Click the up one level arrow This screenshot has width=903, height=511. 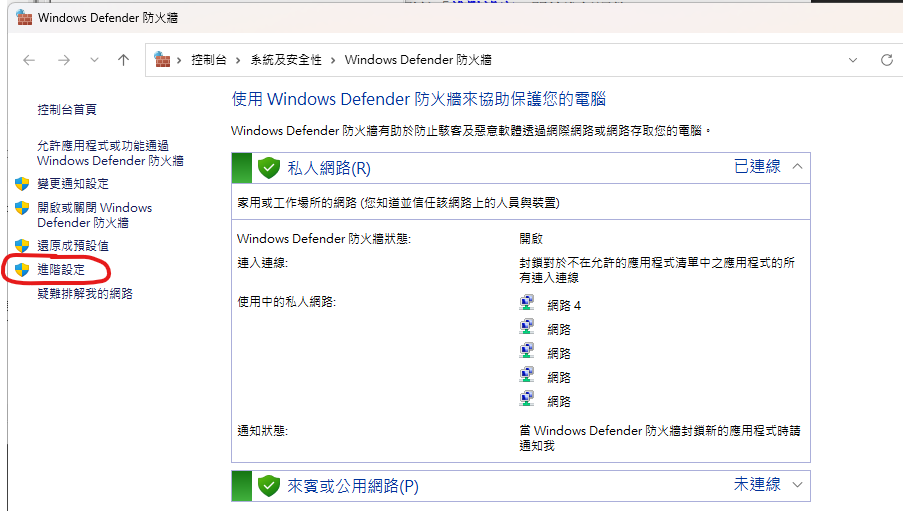tap(123, 60)
